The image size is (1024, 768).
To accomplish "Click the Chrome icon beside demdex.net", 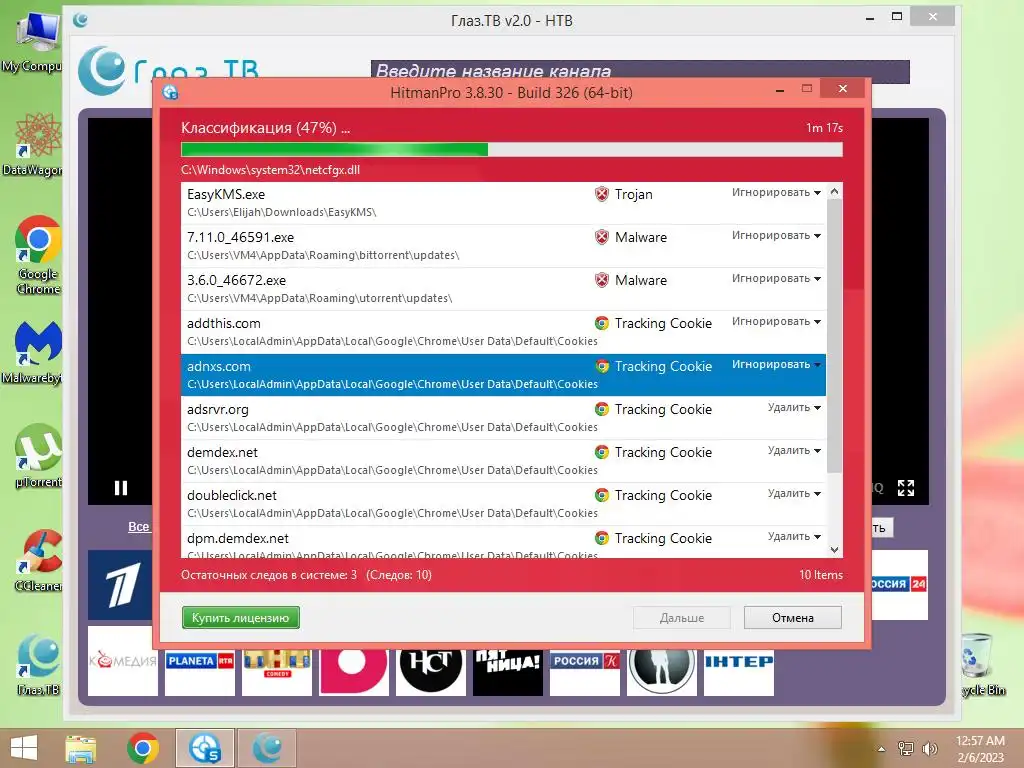I will pyautogui.click(x=601, y=453).
